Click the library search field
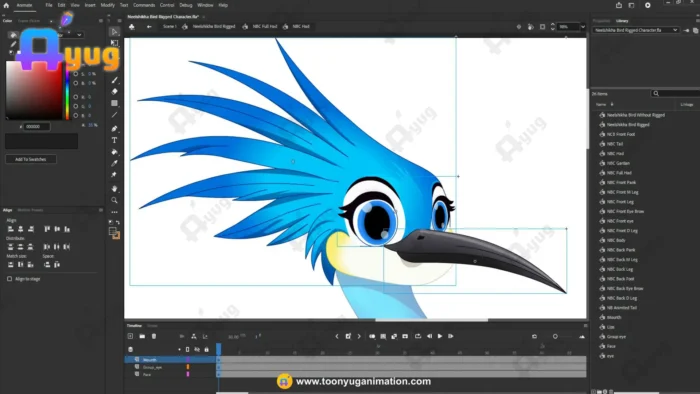Image resolution: width=700 pixels, height=394 pixels. pos(675,93)
